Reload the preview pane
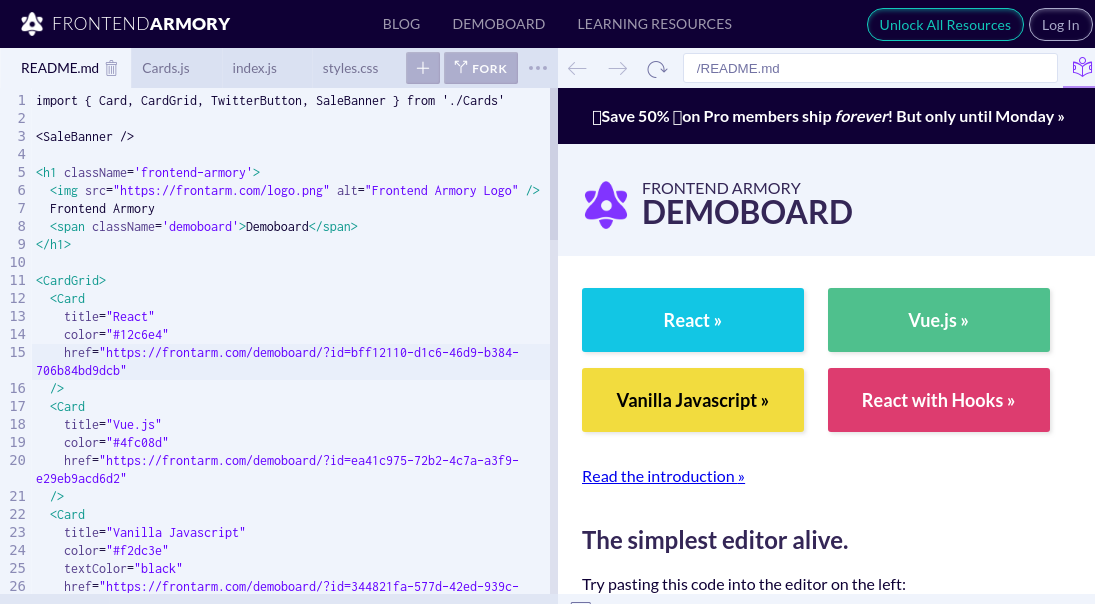The width and height of the screenshot is (1095, 604). pos(657,68)
